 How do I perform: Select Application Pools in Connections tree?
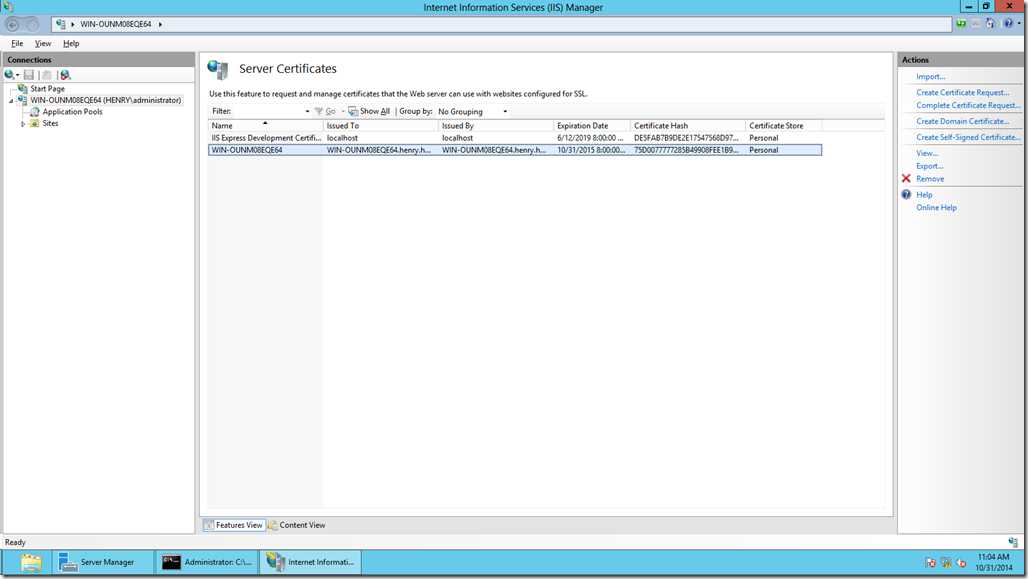click(x=72, y=112)
